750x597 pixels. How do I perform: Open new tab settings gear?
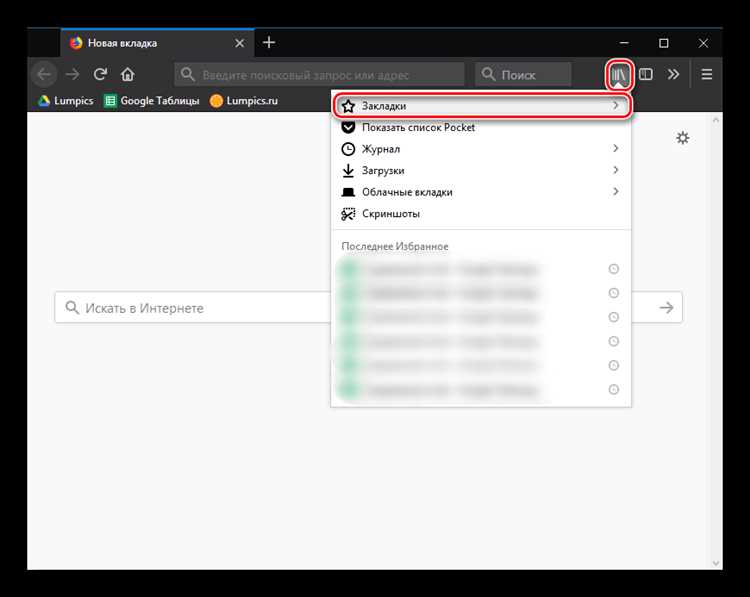[x=683, y=138]
